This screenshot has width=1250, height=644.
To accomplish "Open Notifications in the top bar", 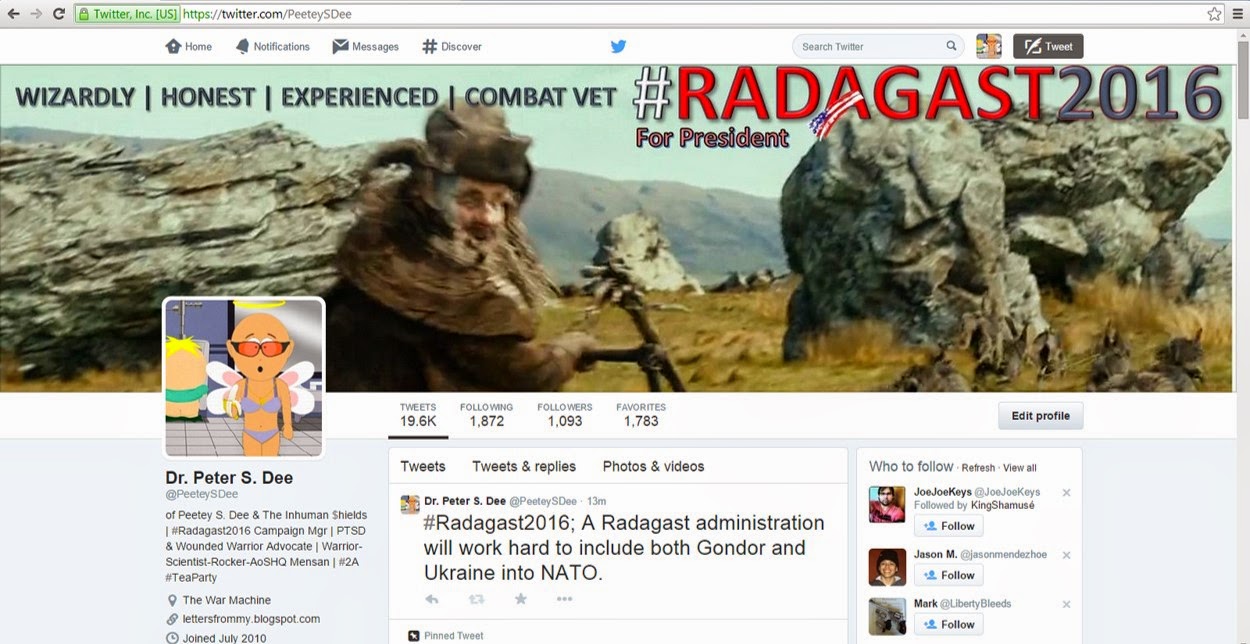I will tap(272, 46).
